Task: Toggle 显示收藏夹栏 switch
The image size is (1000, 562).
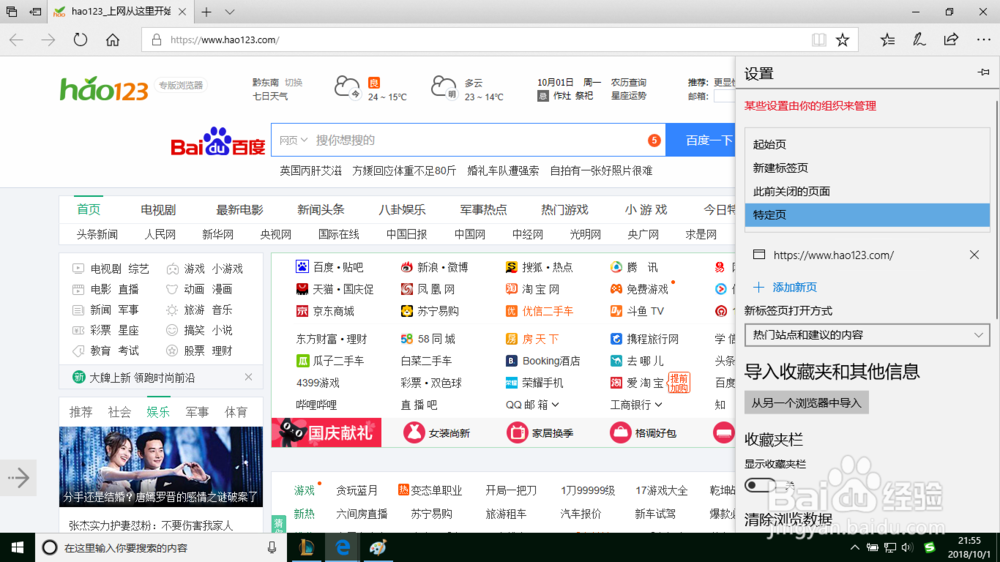Action: pos(760,485)
